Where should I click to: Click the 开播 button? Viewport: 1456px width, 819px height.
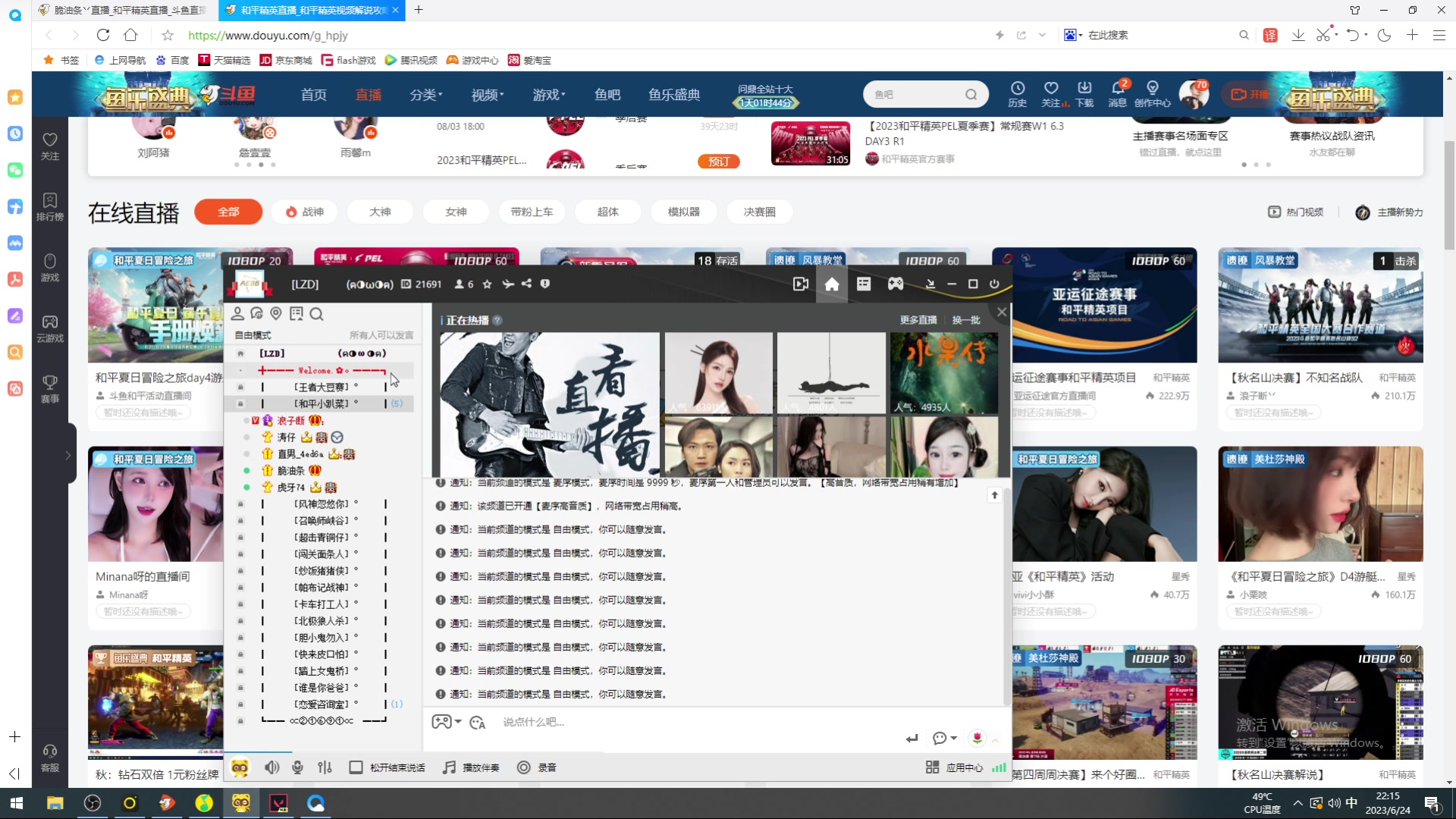1250,94
